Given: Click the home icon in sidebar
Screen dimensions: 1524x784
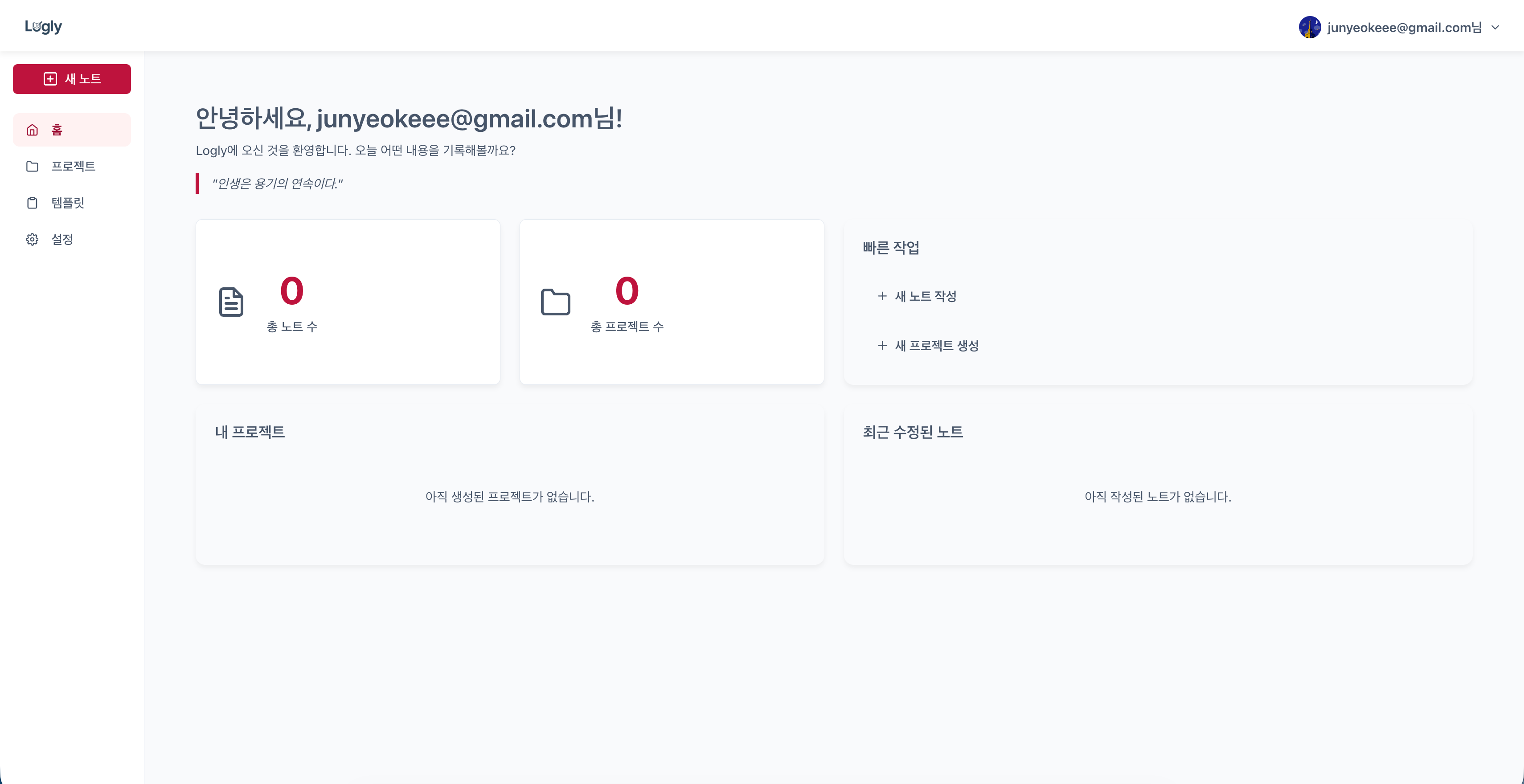Looking at the screenshot, I should tap(33, 130).
